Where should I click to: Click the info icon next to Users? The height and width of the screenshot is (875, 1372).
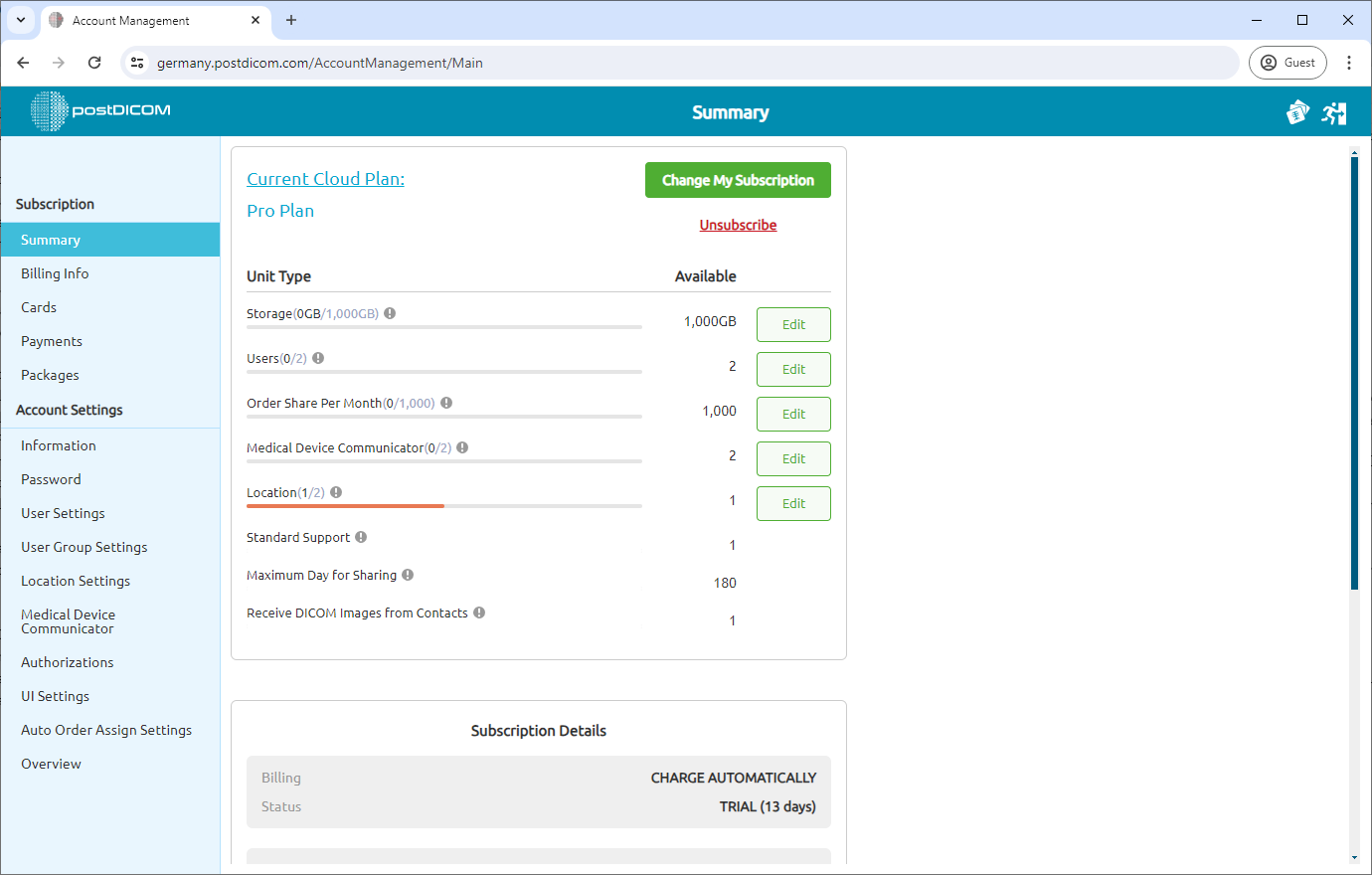(x=317, y=357)
